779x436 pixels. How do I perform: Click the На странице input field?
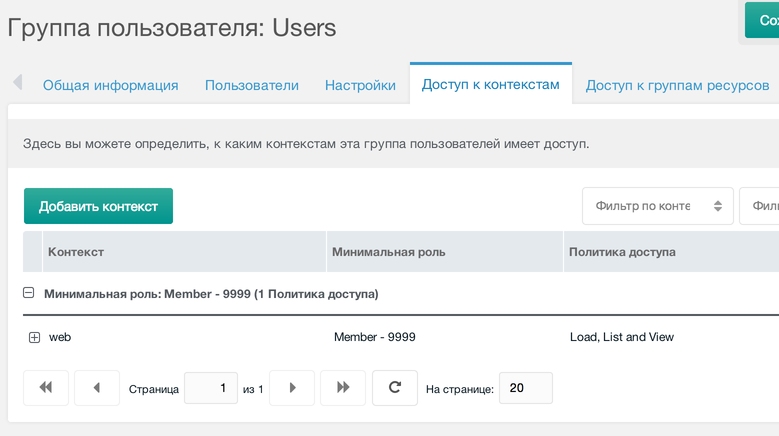[x=525, y=388]
